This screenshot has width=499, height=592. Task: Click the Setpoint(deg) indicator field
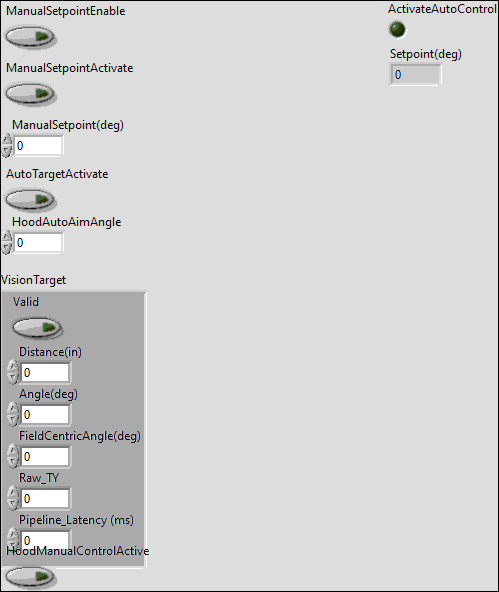[x=415, y=74]
